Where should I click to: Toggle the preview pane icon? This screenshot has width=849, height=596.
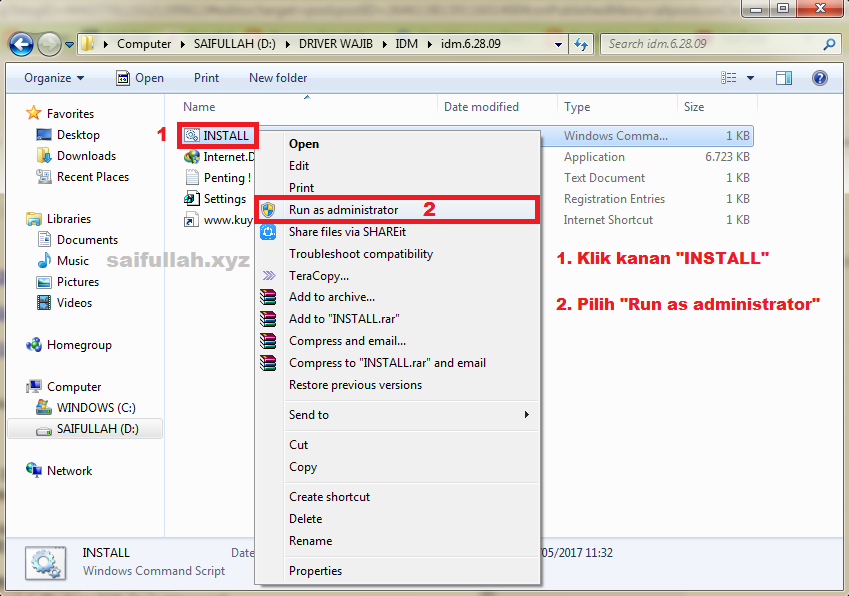pos(783,78)
